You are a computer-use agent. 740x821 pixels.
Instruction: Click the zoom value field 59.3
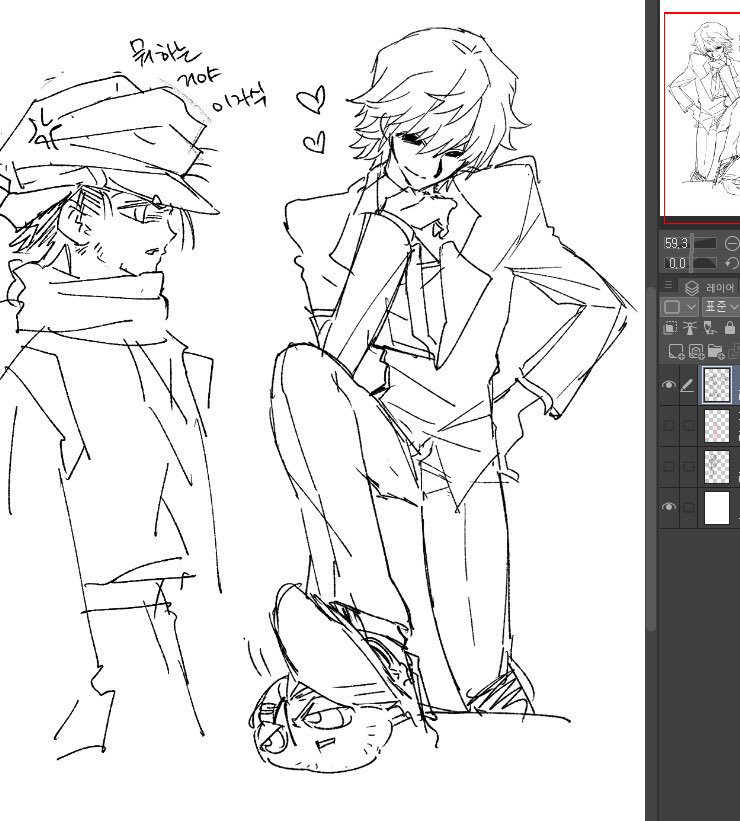click(x=676, y=243)
